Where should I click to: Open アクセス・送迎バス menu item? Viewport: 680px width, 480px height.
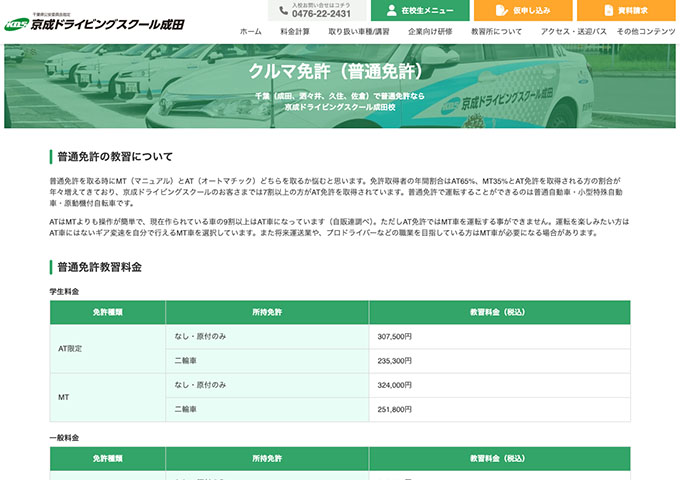coord(573,32)
